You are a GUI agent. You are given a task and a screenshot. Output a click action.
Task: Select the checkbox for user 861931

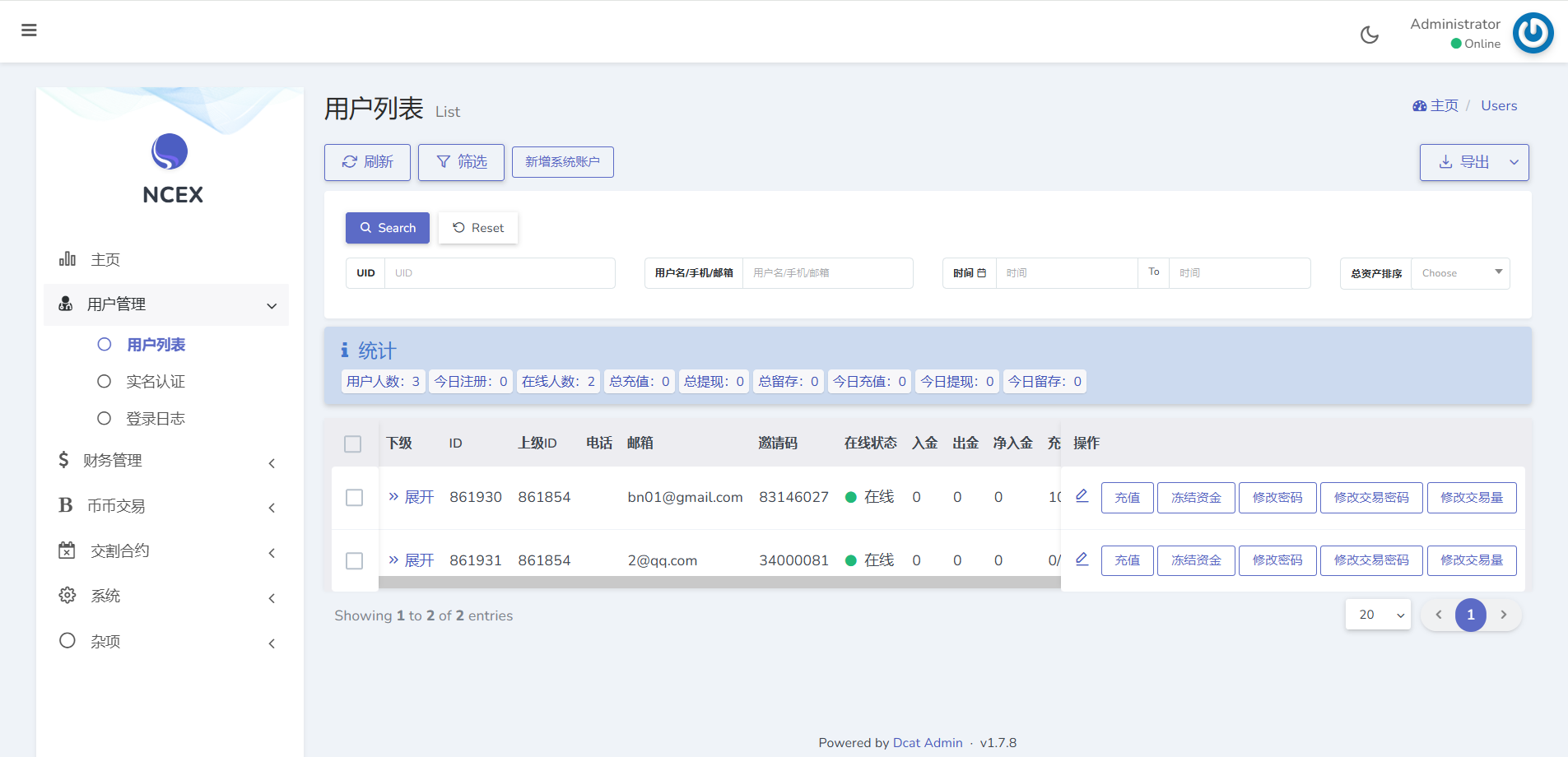355,561
